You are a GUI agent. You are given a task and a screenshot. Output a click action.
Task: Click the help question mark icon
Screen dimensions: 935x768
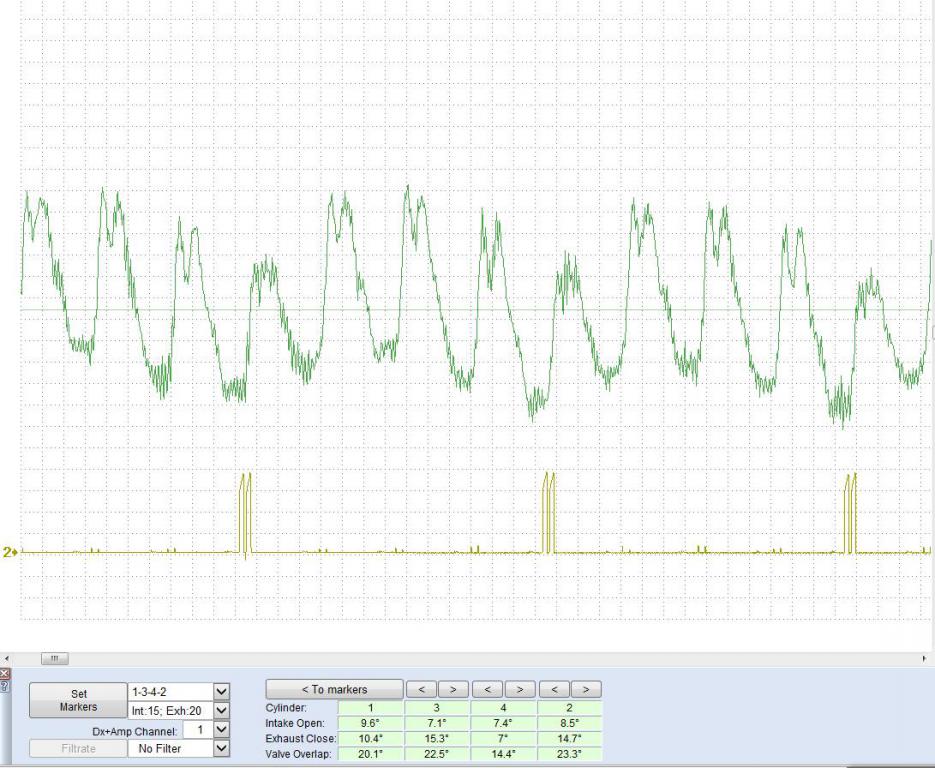(4, 684)
